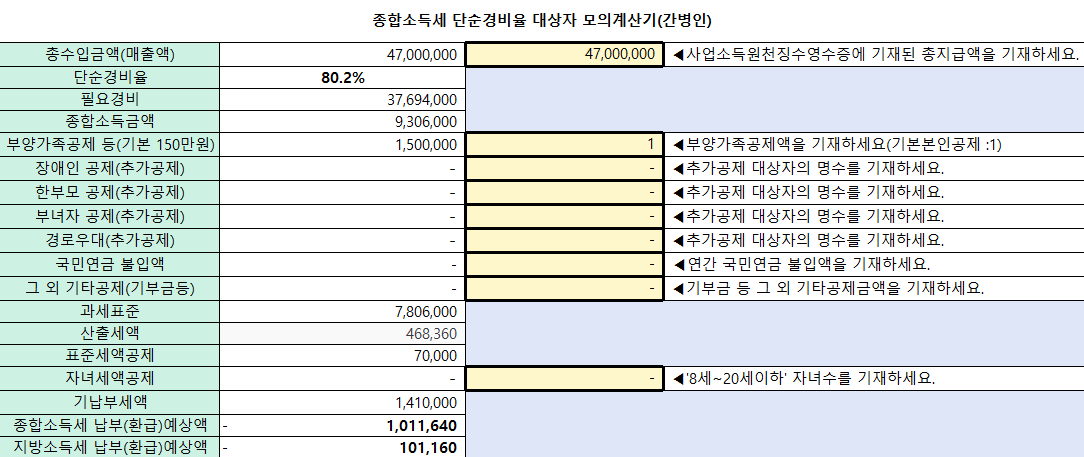Click the 1,410,000 prepaid tax value
Viewport: 1084px width, 457px height.
pyautogui.click(x=426, y=402)
